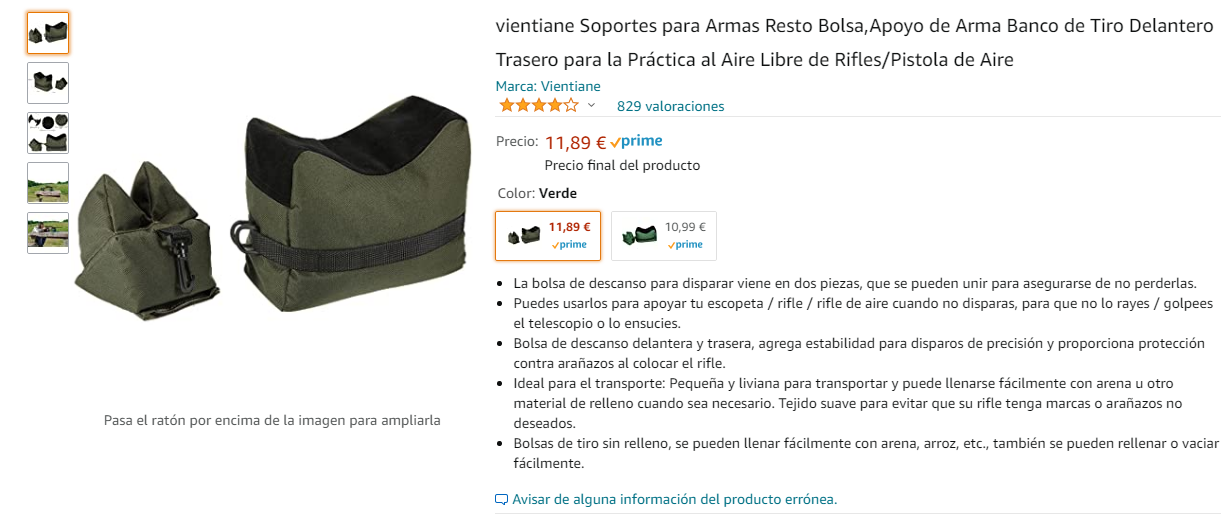Click the star rating icon

538,105
